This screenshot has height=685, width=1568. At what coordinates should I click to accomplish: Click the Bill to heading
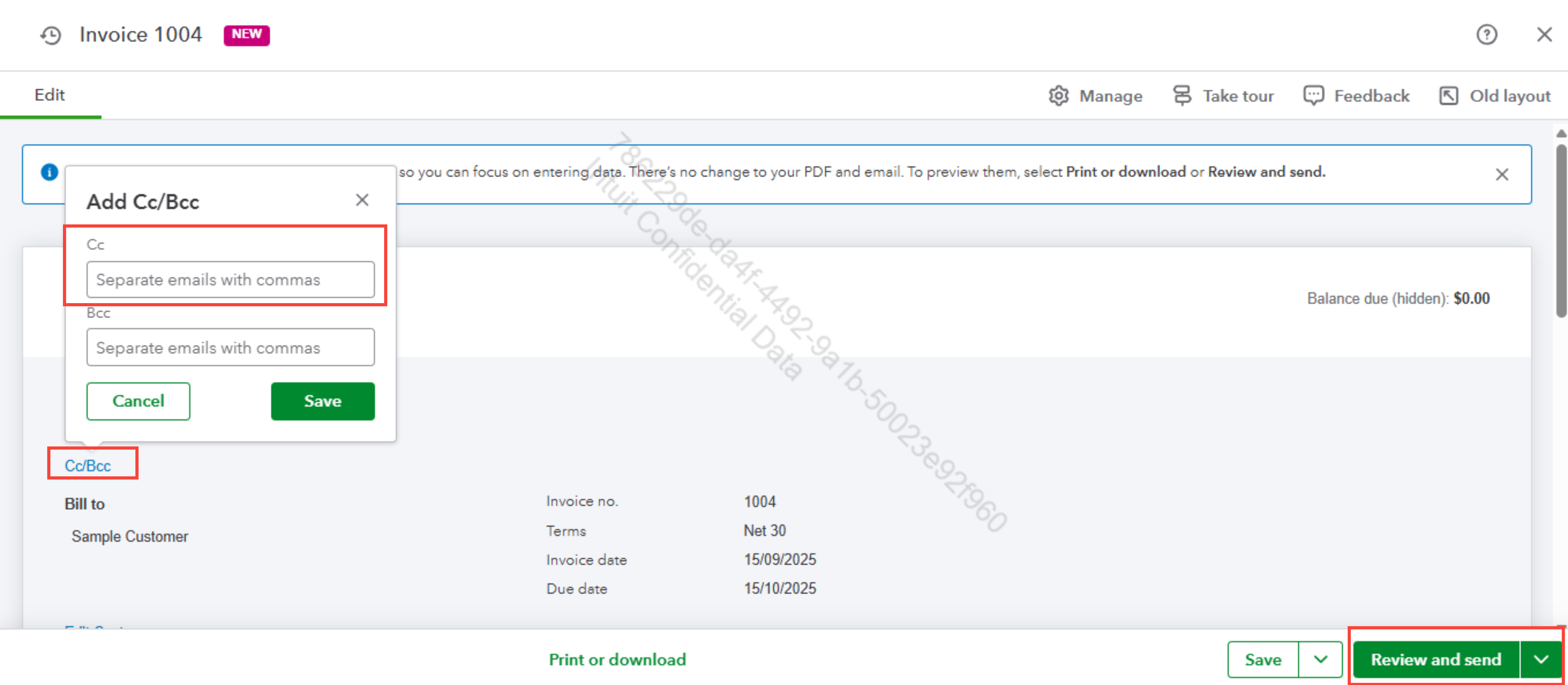85,504
